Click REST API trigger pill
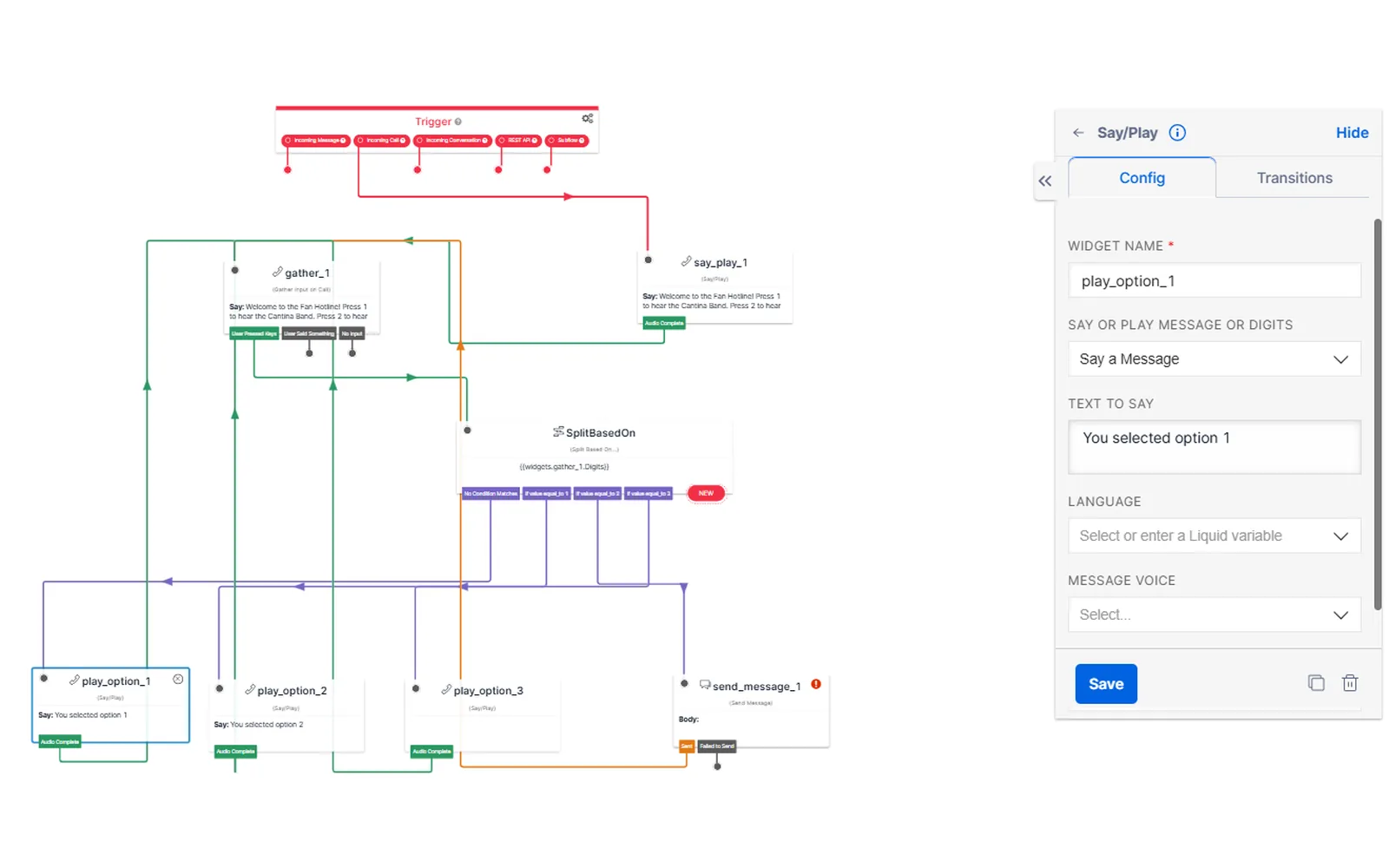 point(519,141)
